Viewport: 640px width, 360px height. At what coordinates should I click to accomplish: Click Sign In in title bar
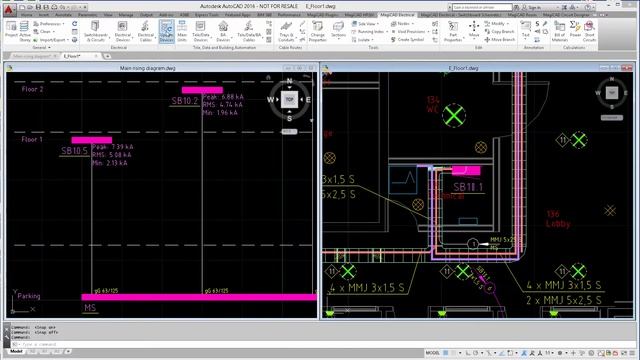[534, 7]
